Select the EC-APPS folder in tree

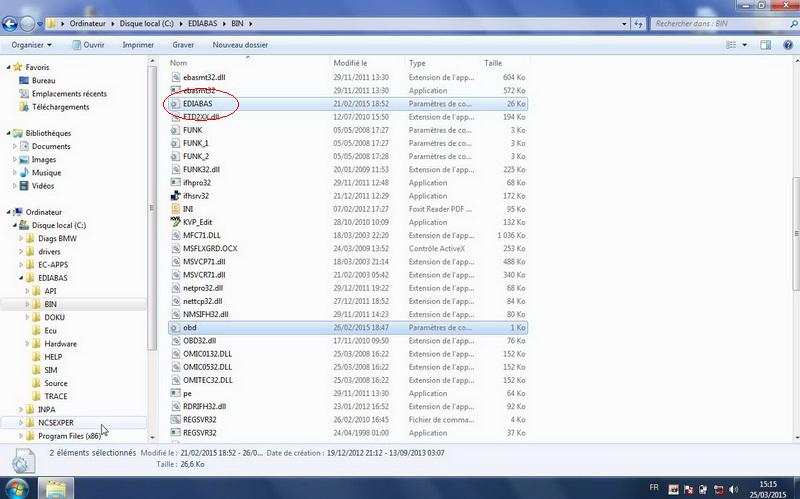click(53, 265)
